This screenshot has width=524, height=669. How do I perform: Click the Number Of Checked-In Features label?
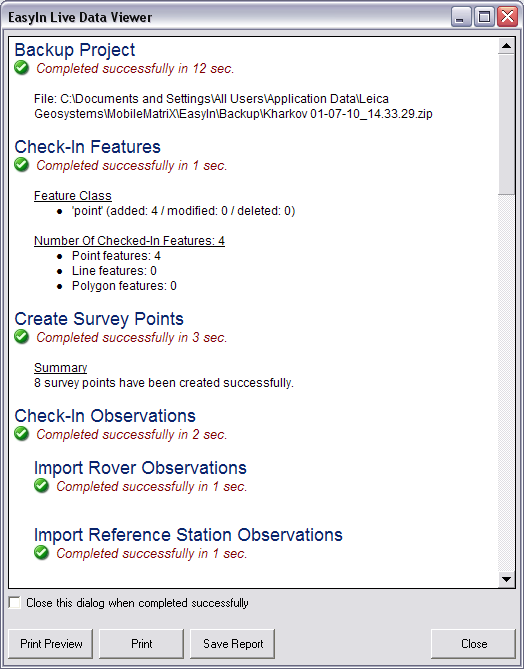tap(129, 241)
